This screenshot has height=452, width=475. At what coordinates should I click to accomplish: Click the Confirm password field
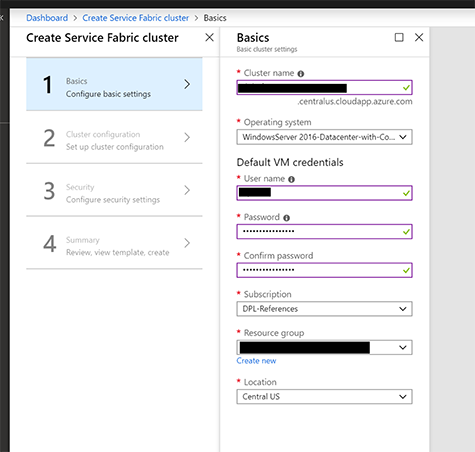coord(324,270)
